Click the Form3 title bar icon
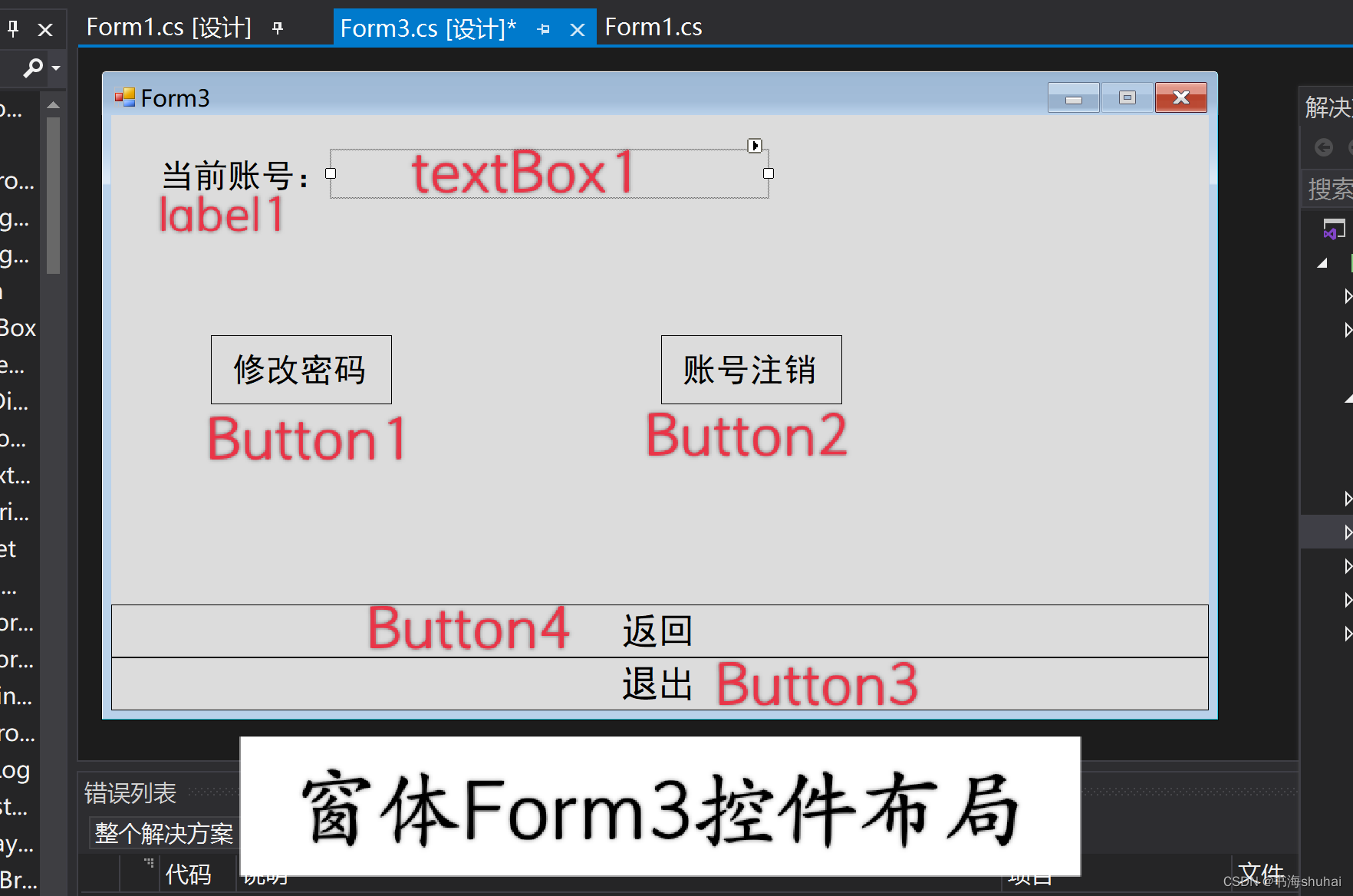 pos(125,97)
